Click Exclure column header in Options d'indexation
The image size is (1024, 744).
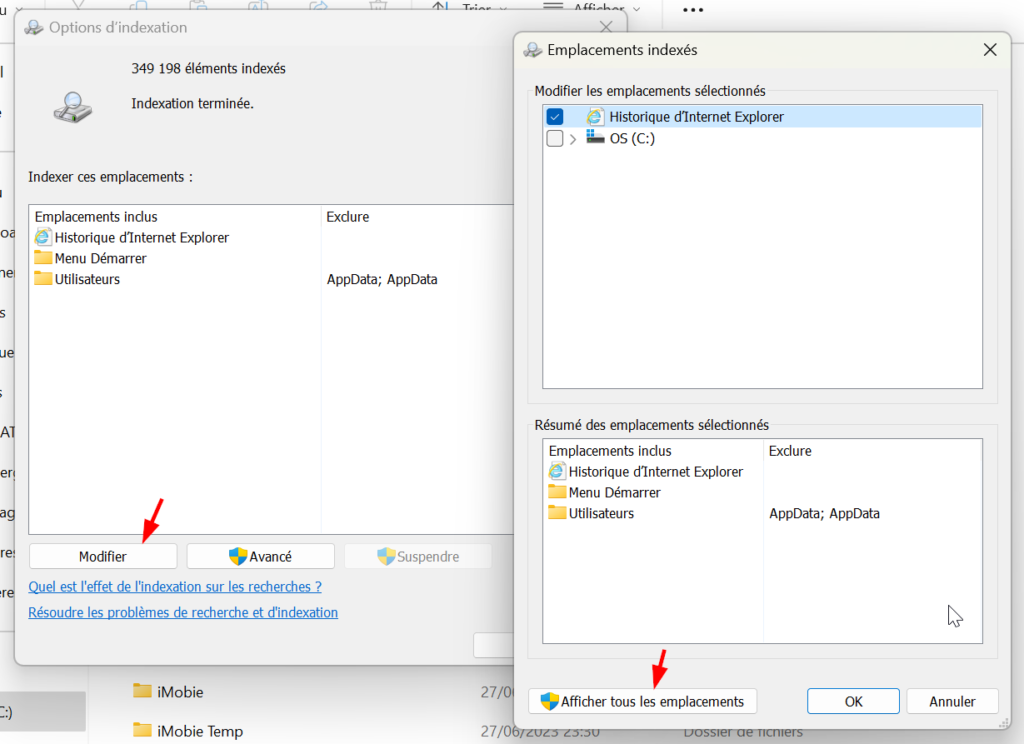pos(347,217)
